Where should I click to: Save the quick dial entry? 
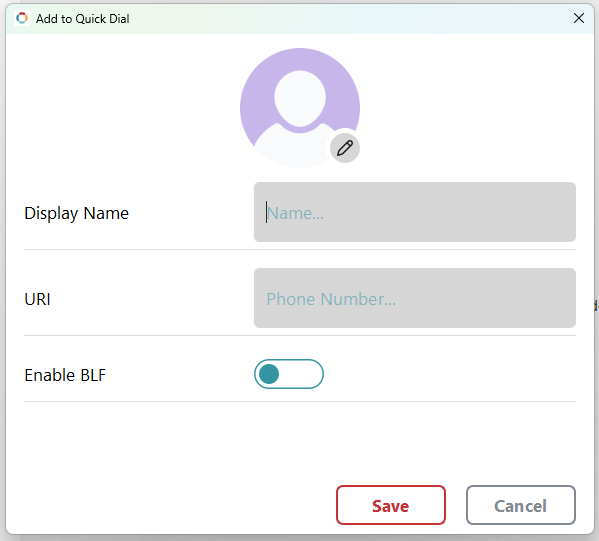click(x=391, y=505)
